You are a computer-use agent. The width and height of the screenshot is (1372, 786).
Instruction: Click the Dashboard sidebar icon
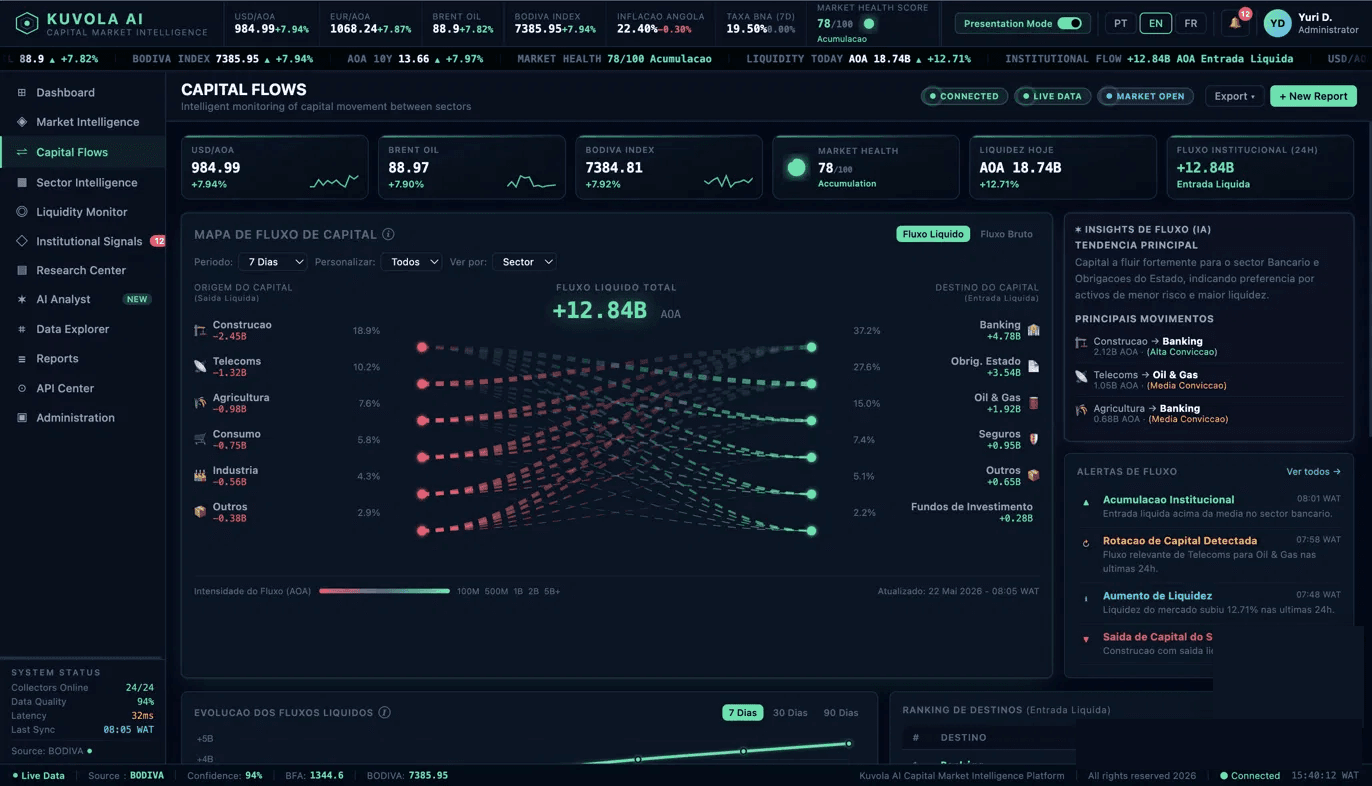click(x=22, y=92)
